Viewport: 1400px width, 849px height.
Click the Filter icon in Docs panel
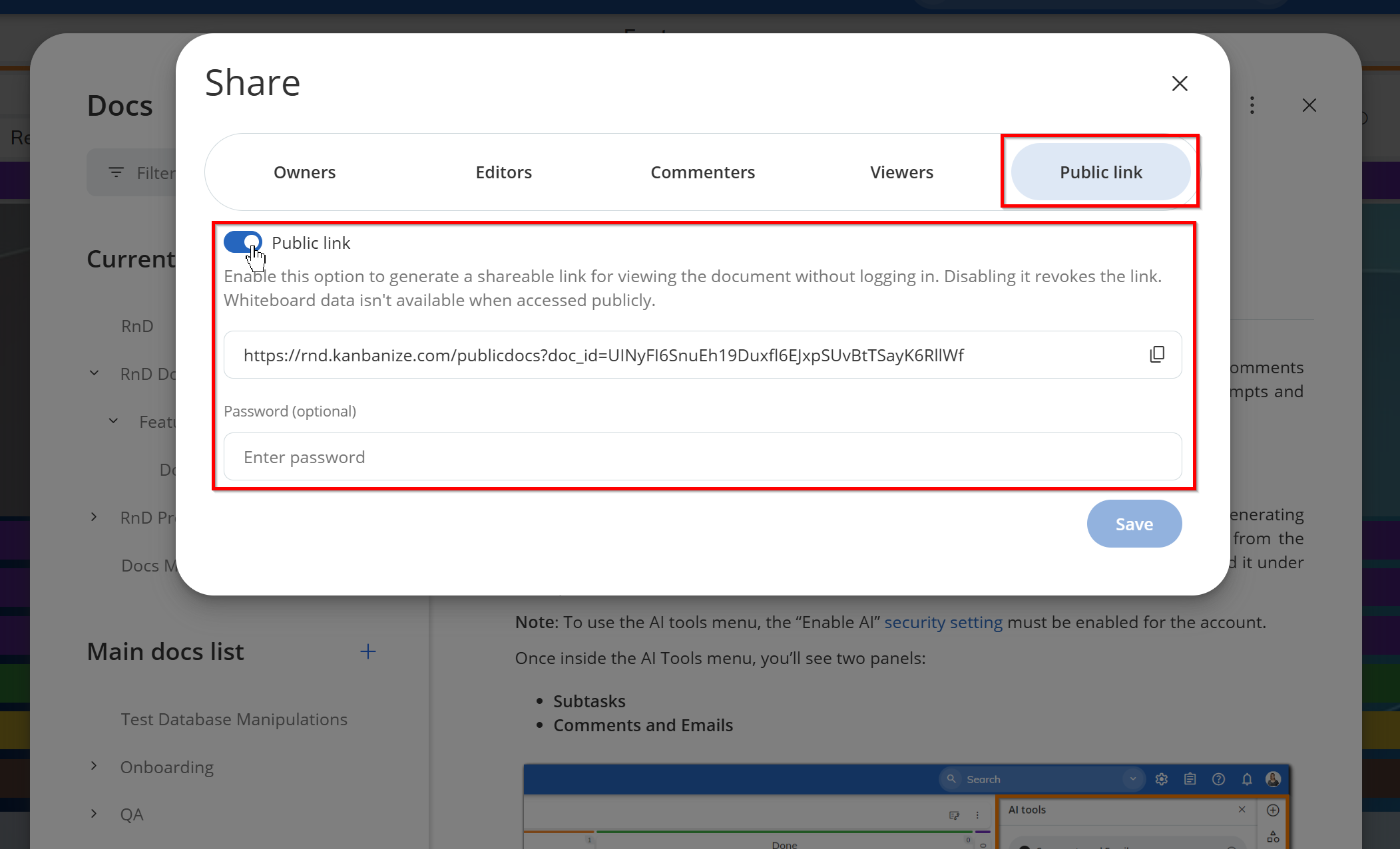tap(117, 173)
